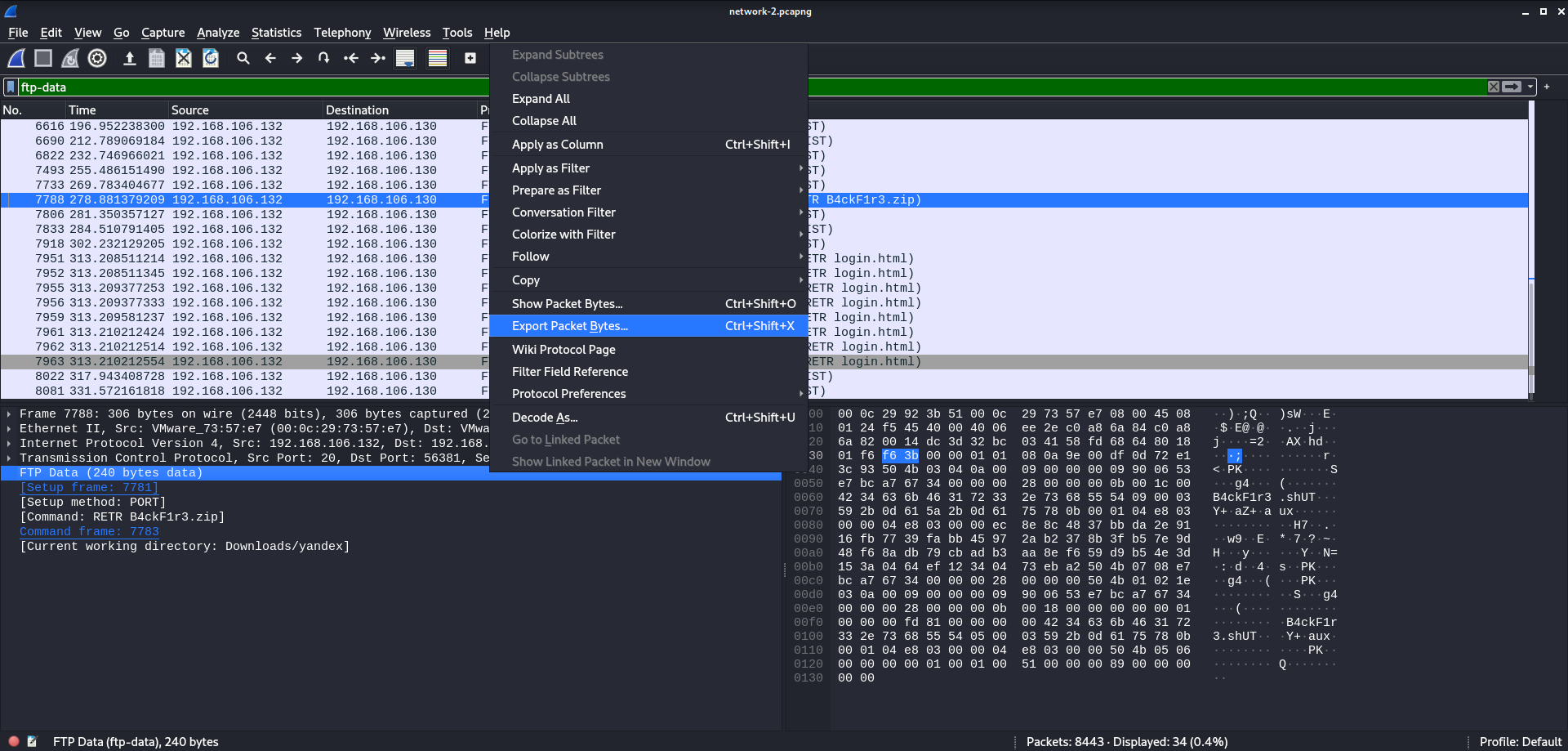Expand the Frame 7788 tree item

point(9,414)
